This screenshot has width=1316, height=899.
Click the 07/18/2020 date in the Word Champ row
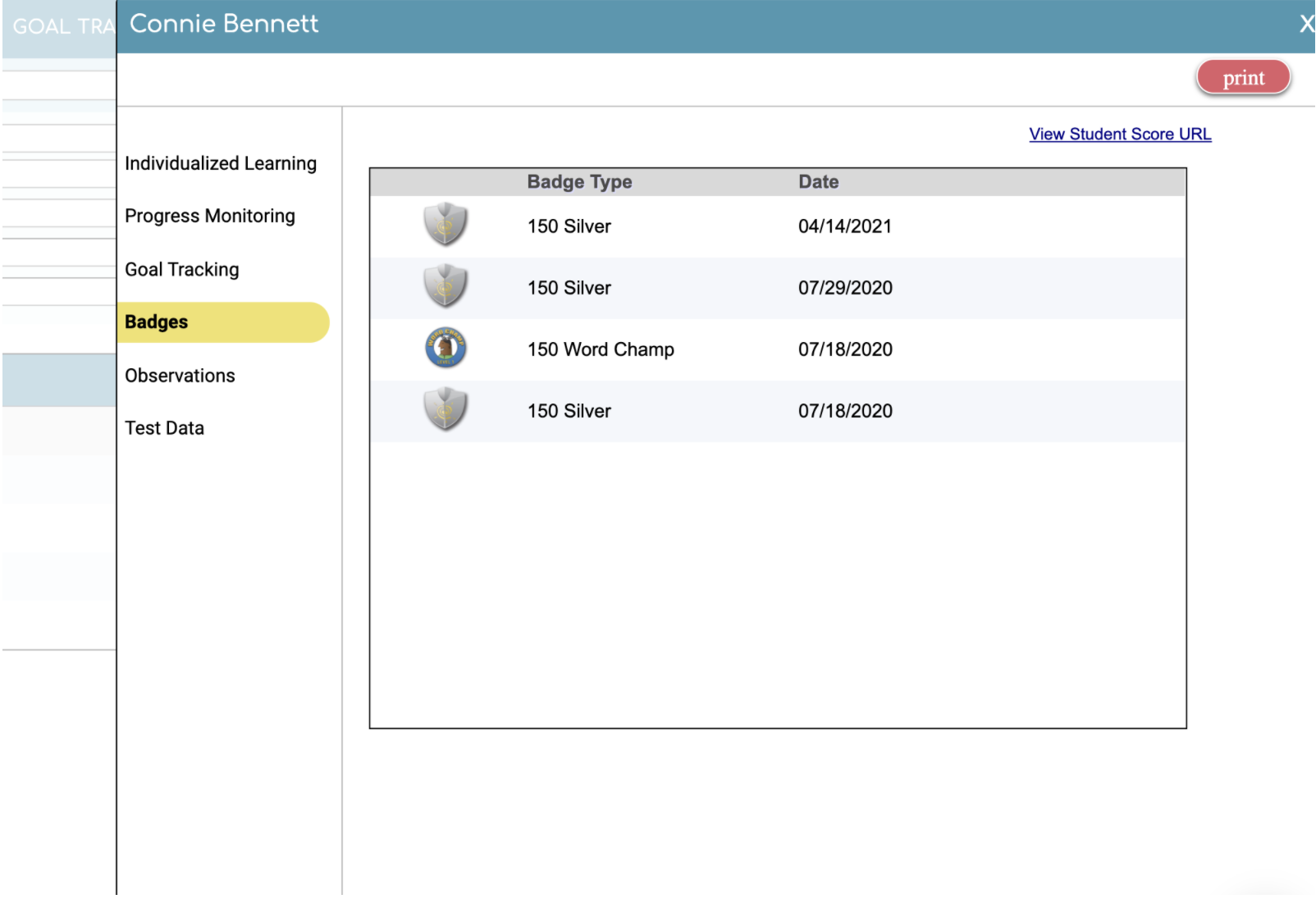(845, 349)
